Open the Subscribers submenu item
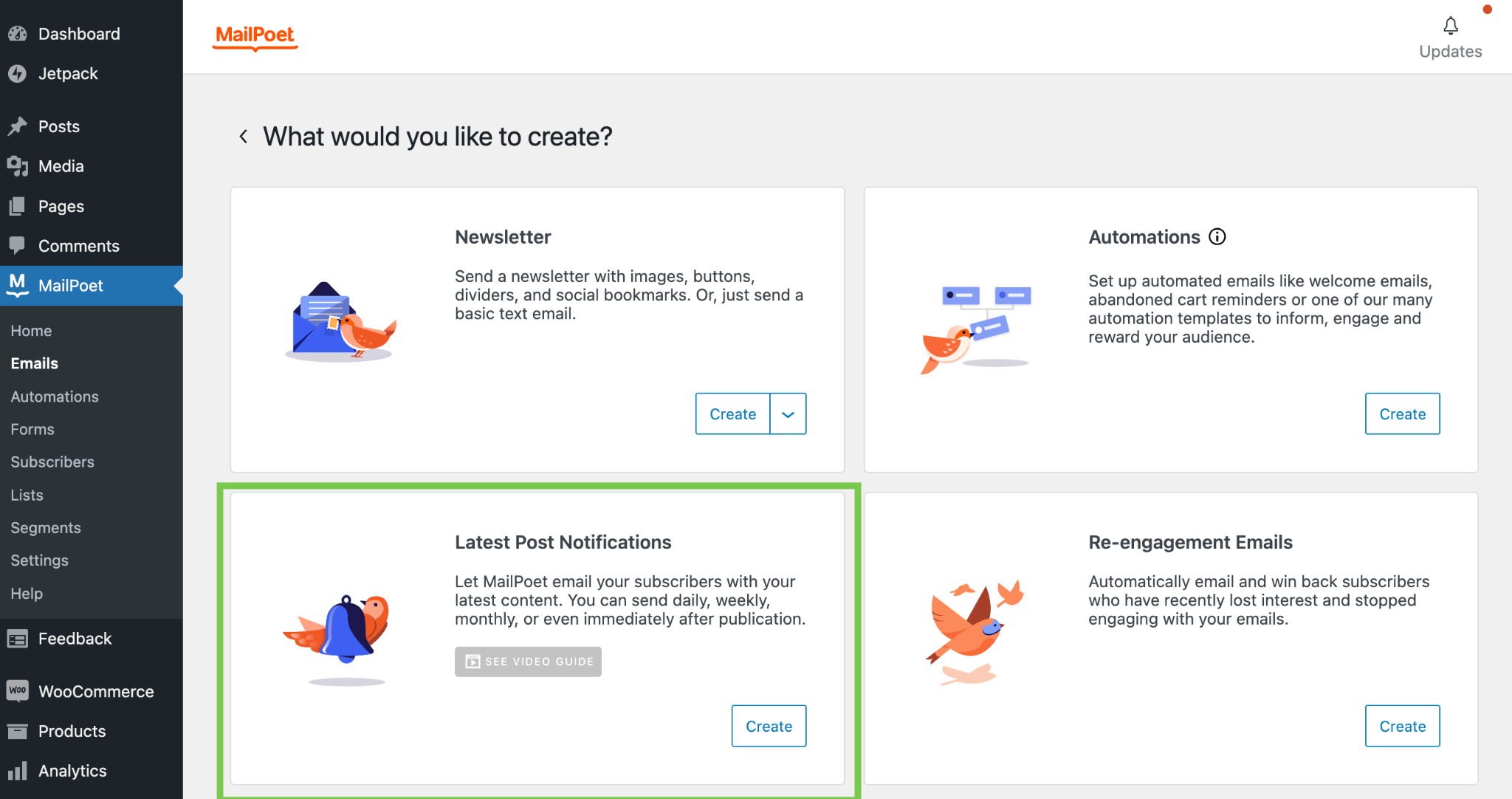 [52, 462]
